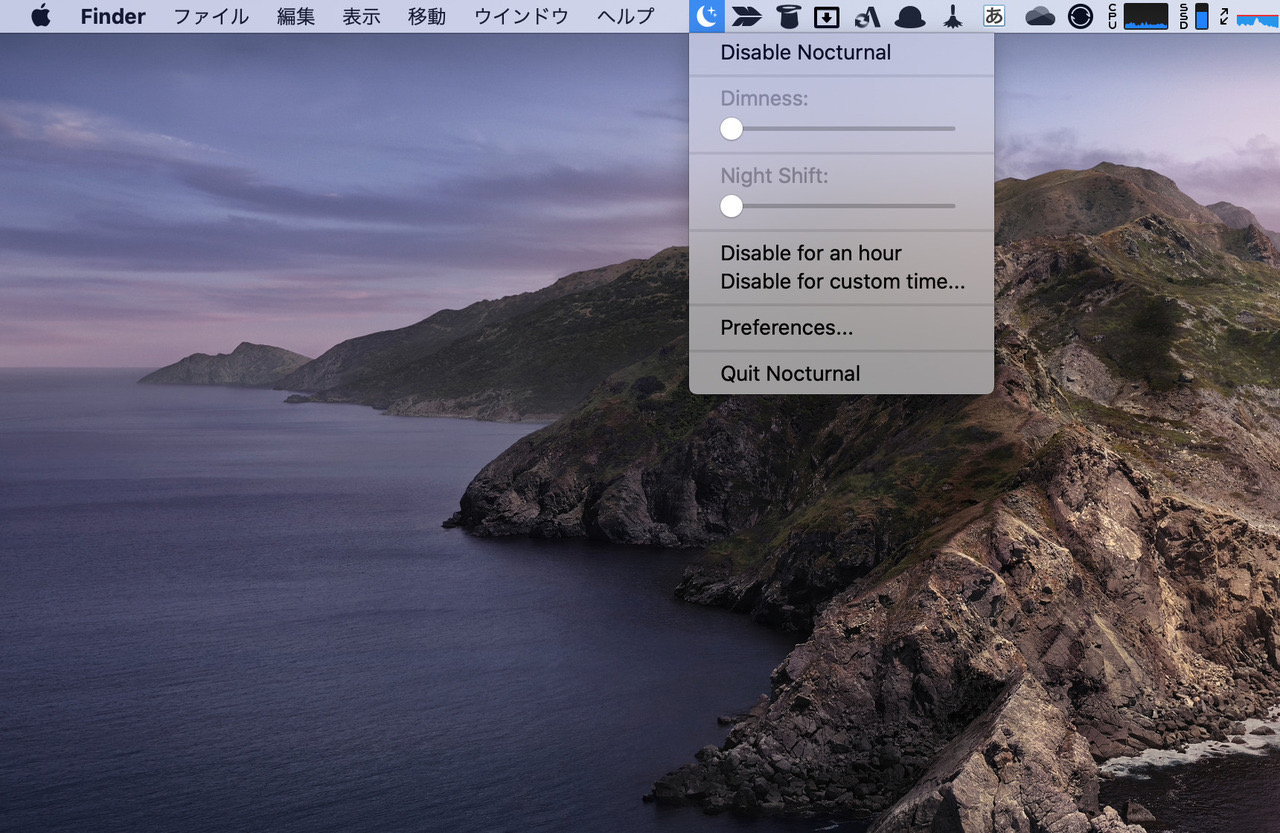
Task: Click the Nocturnal moon icon in menu bar
Action: [x=707, y=16]
